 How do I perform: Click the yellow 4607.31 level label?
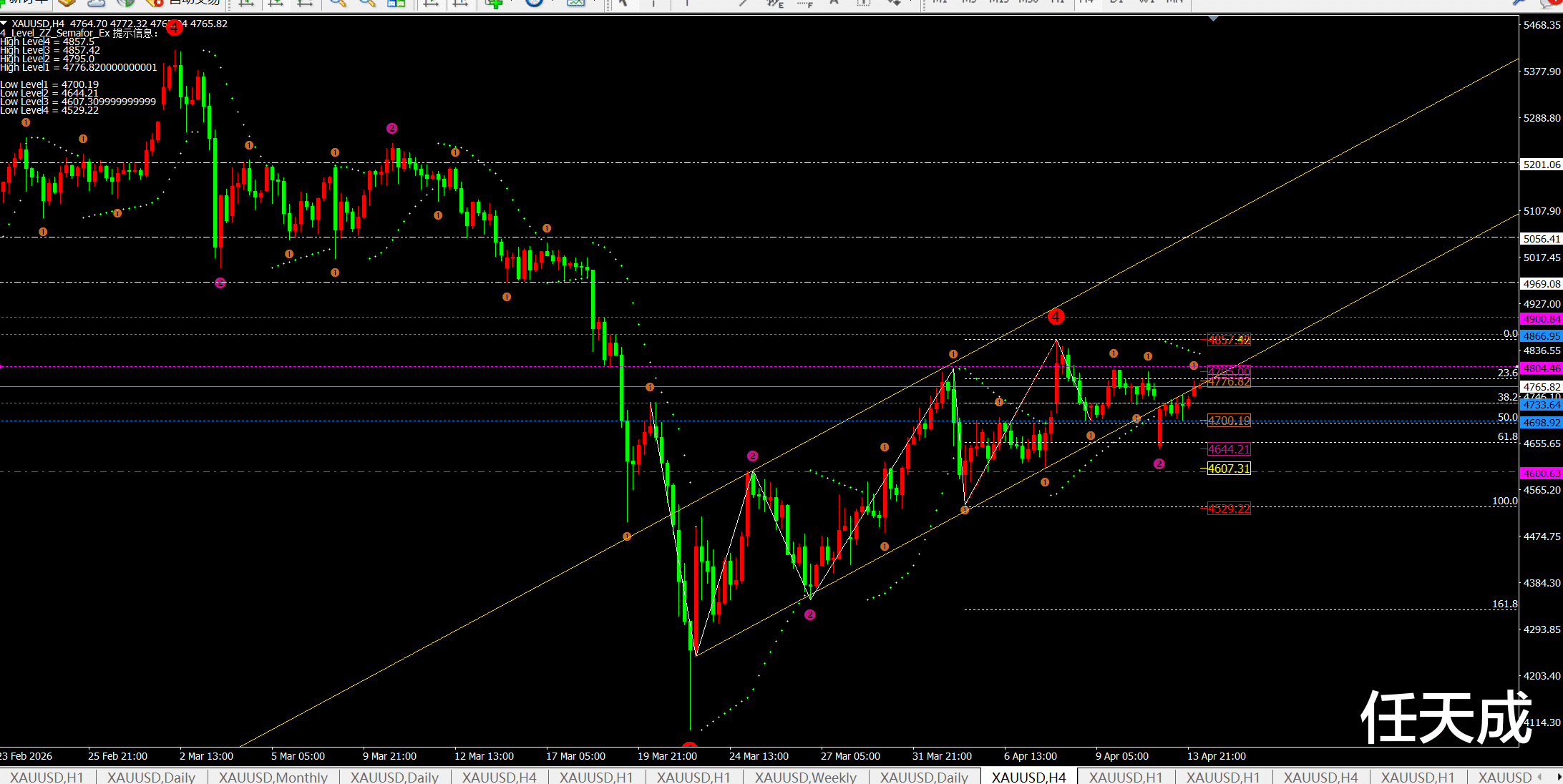click(x=1229, y=469)
